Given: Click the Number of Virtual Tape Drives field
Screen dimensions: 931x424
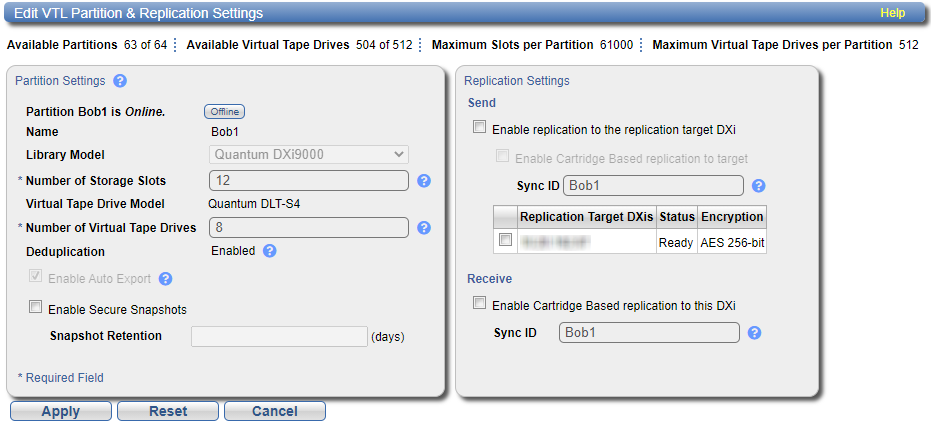Looking at the screenshot, I should pos(309,228).
